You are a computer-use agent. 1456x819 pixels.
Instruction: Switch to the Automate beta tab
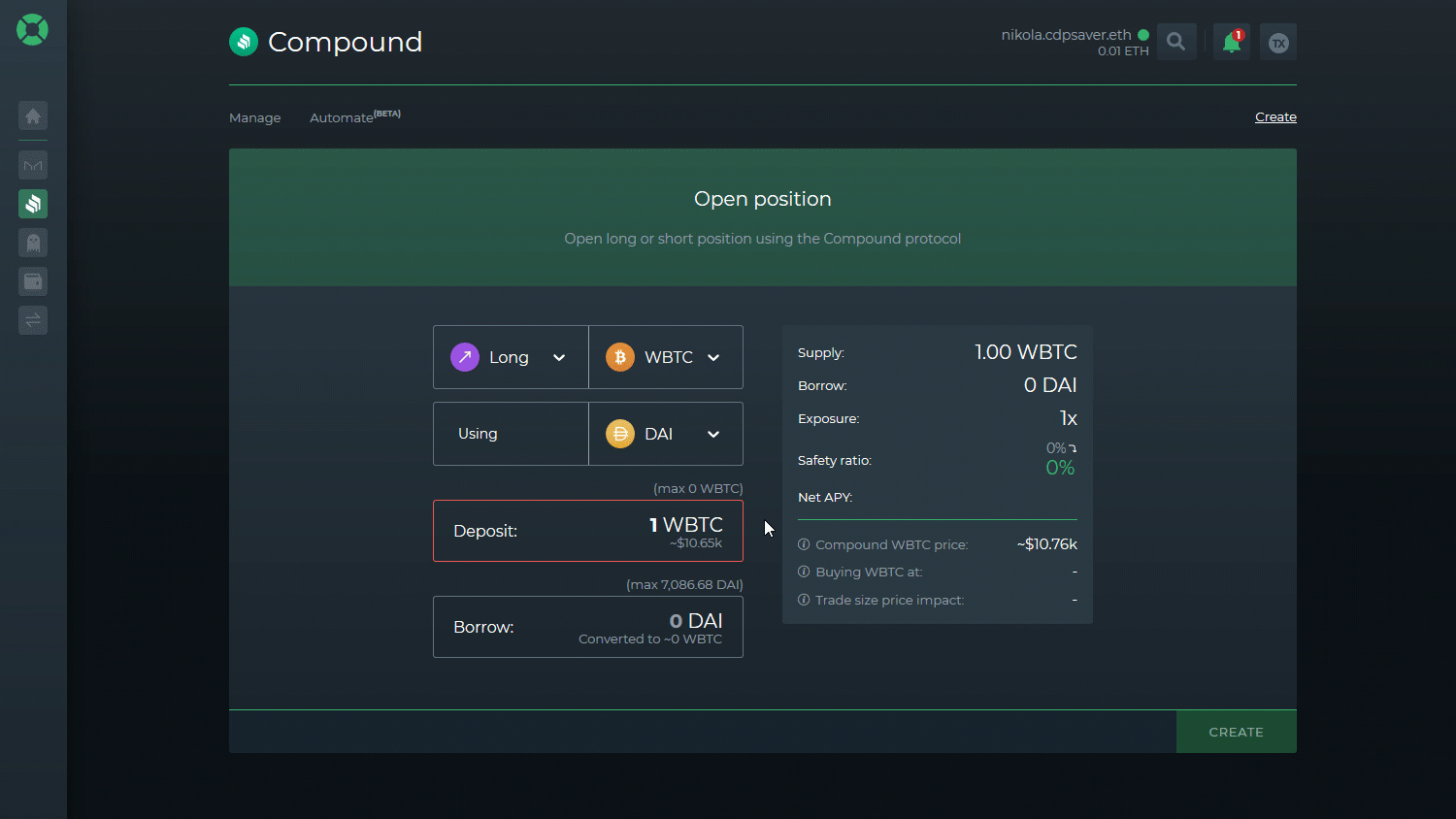(355, 116)
